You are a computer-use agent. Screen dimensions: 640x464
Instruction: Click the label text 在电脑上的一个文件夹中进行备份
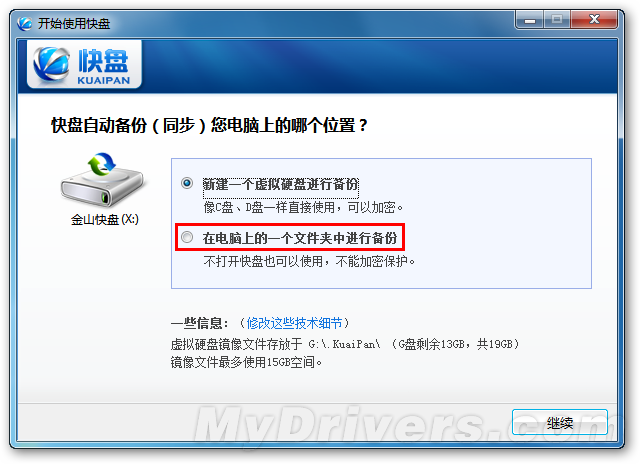point(300,238)
